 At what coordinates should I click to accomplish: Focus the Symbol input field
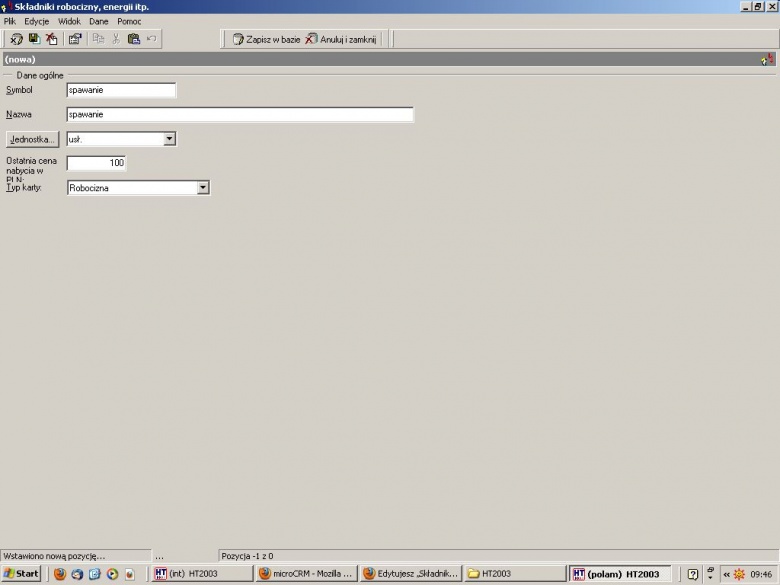[x=121, y=90]
